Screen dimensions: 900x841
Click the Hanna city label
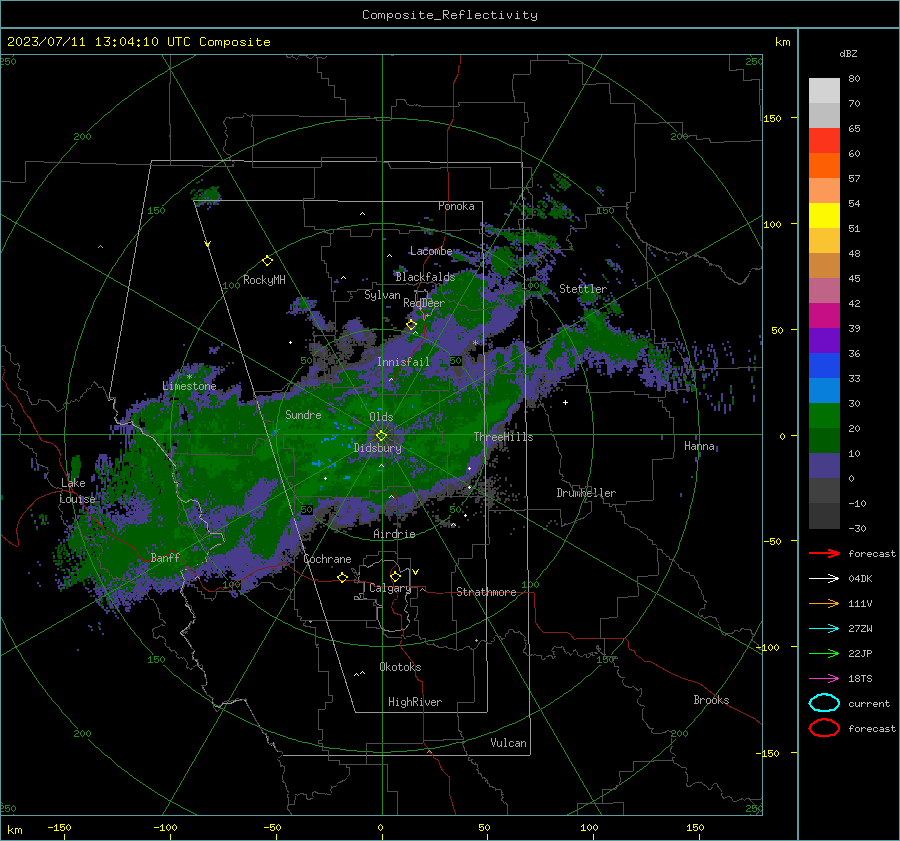(x=699, y=446)
